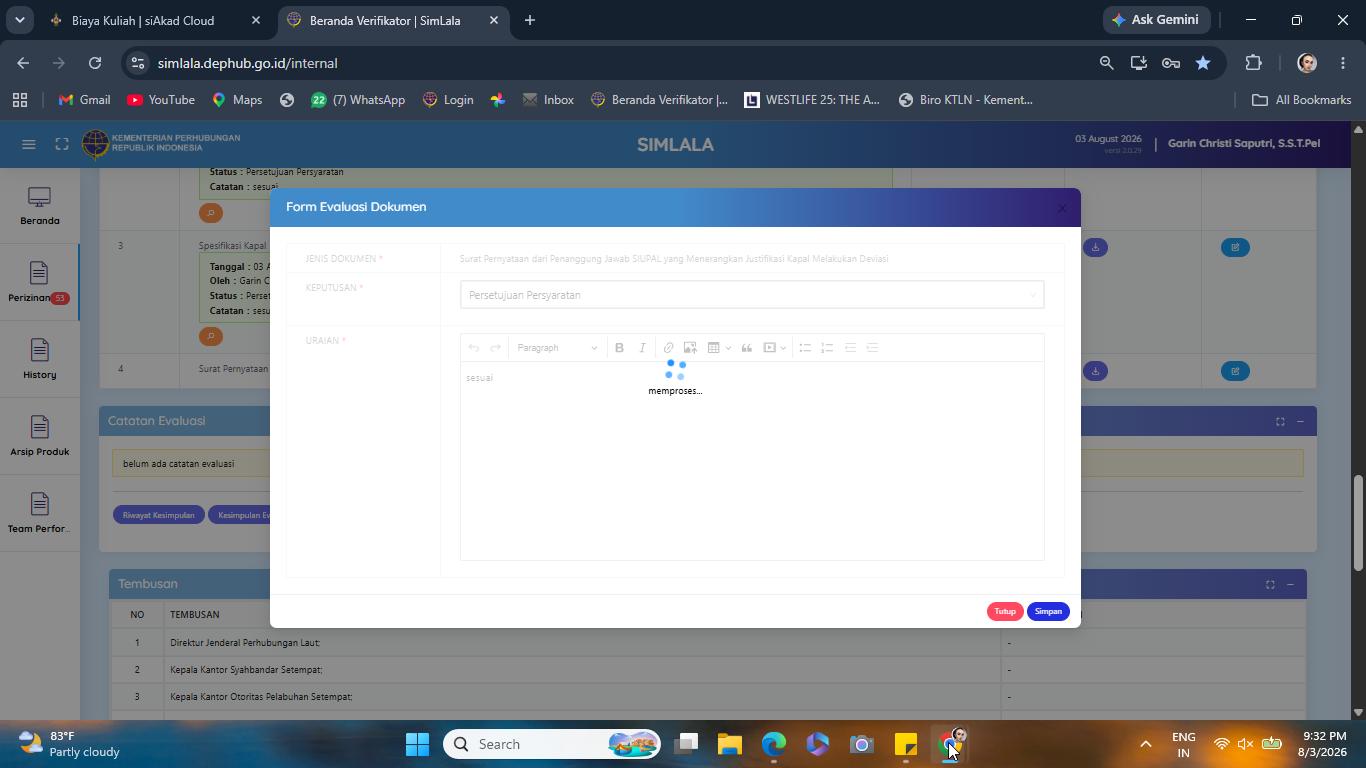
Task: Open File Explorer from the taskbar
Action: pyautogui.click(x=729, y=744)
